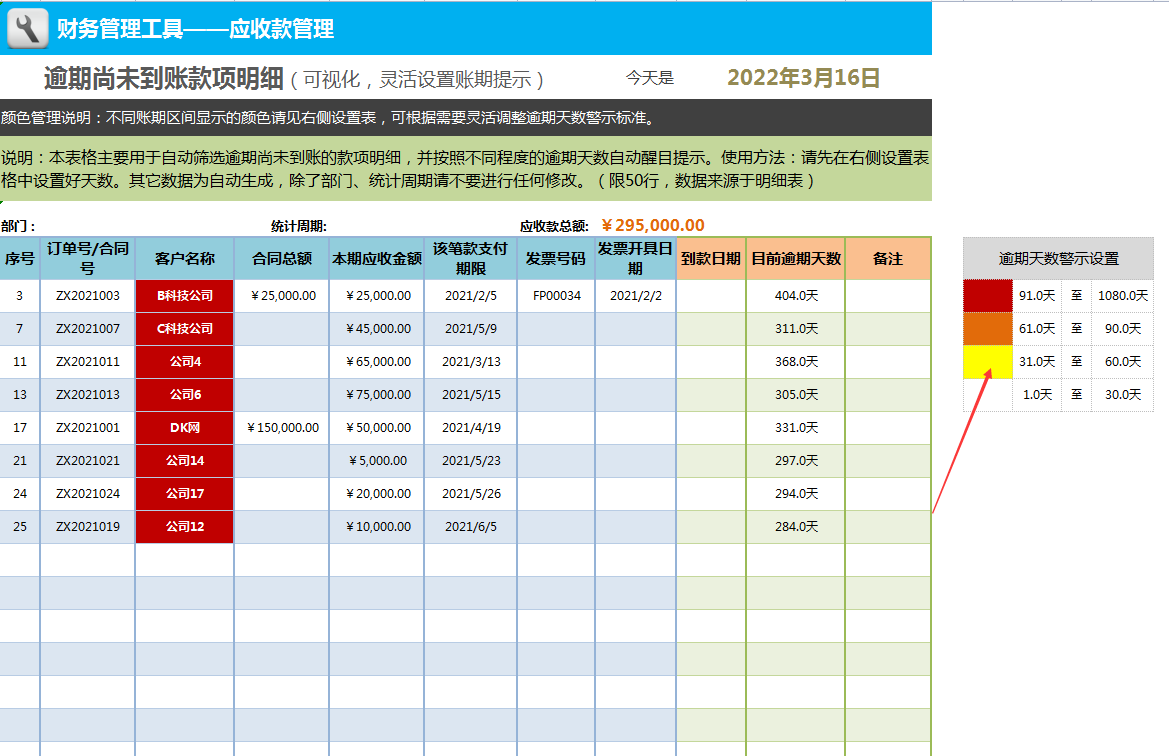Select contract total ¥150,000.00
This screenshot has width=1169, height=756.
pos(282,427)
